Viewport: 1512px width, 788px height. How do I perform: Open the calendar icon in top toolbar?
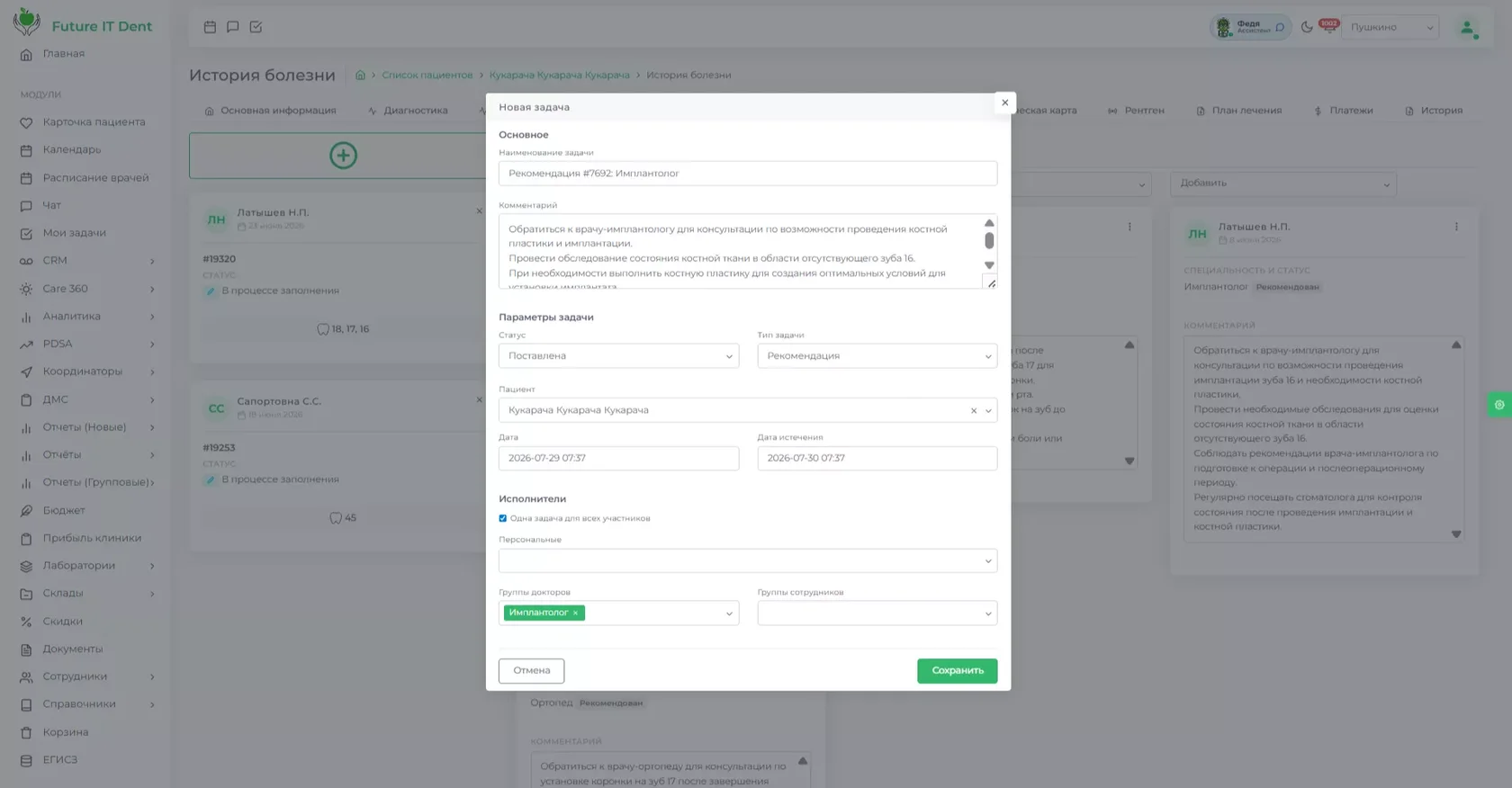[x=210, y=27]
